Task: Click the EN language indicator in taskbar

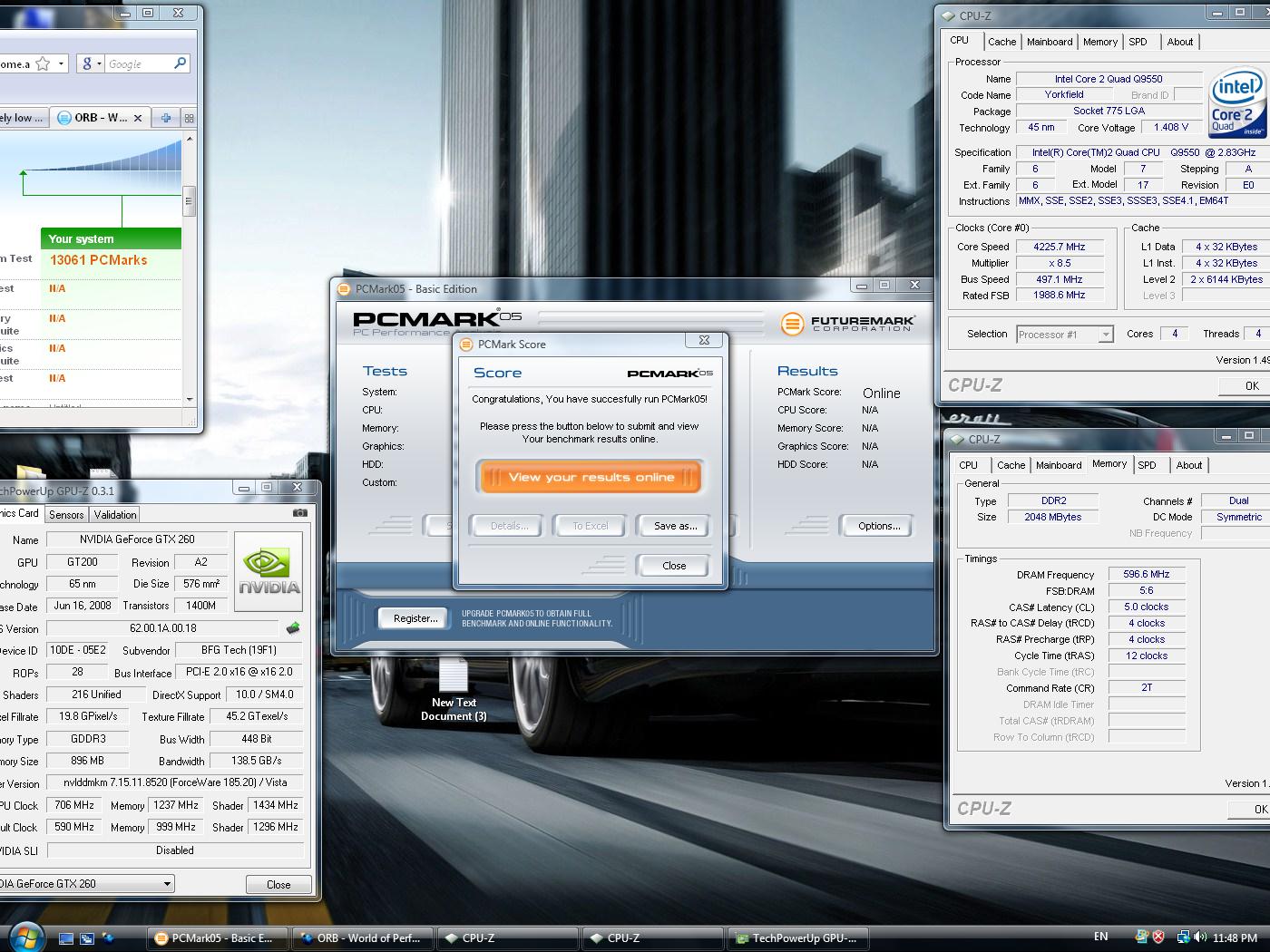Action: [1100, 937]
